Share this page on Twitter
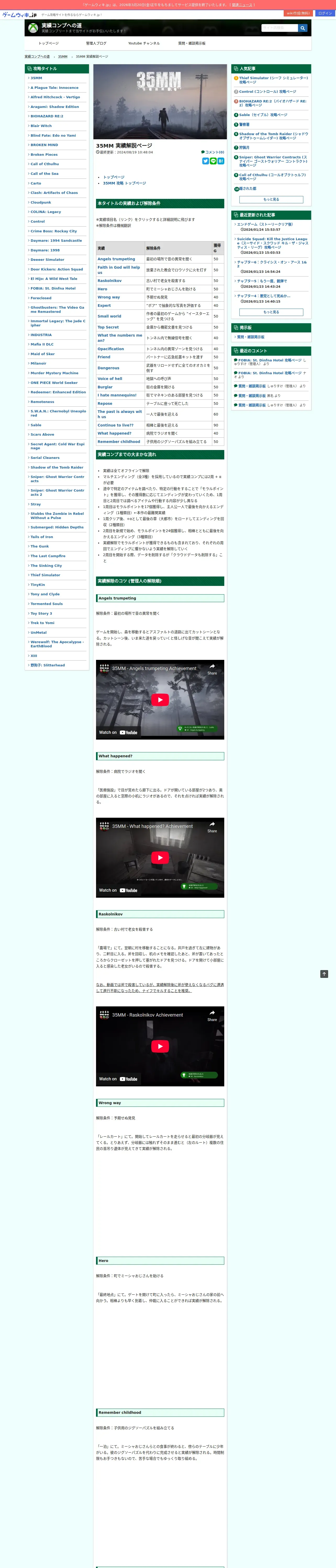 pyautogui.click(x=205, y=161)
